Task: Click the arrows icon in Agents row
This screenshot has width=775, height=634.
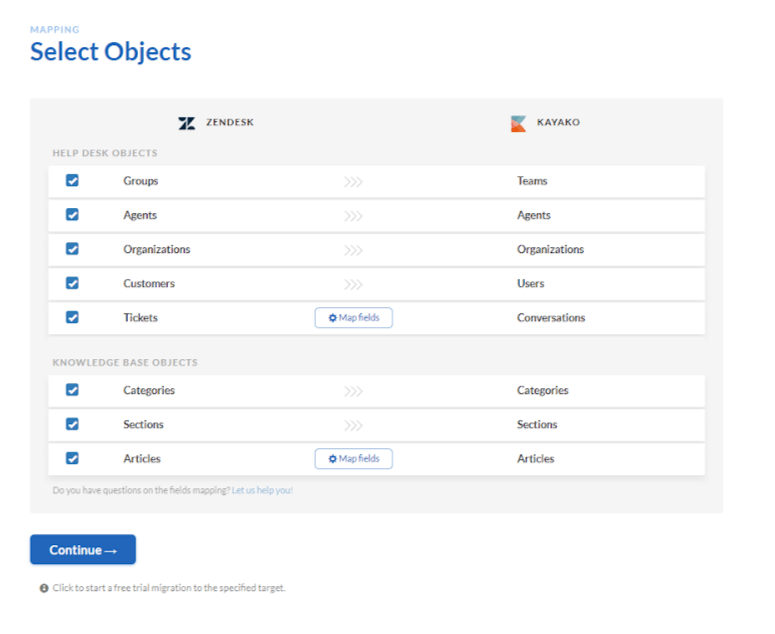Action: coord(353,216)
